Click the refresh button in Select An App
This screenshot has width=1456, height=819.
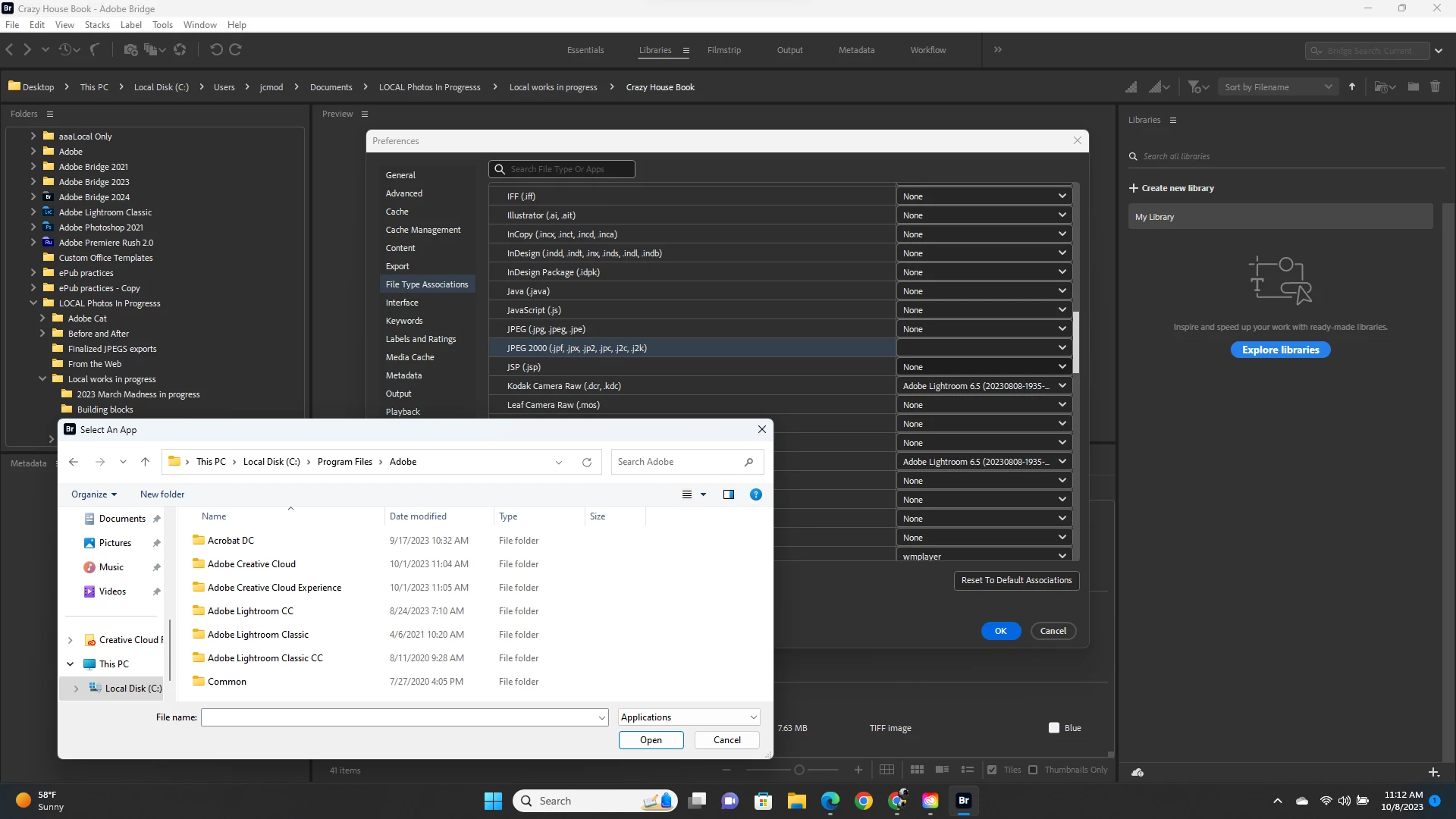[586, 462]
